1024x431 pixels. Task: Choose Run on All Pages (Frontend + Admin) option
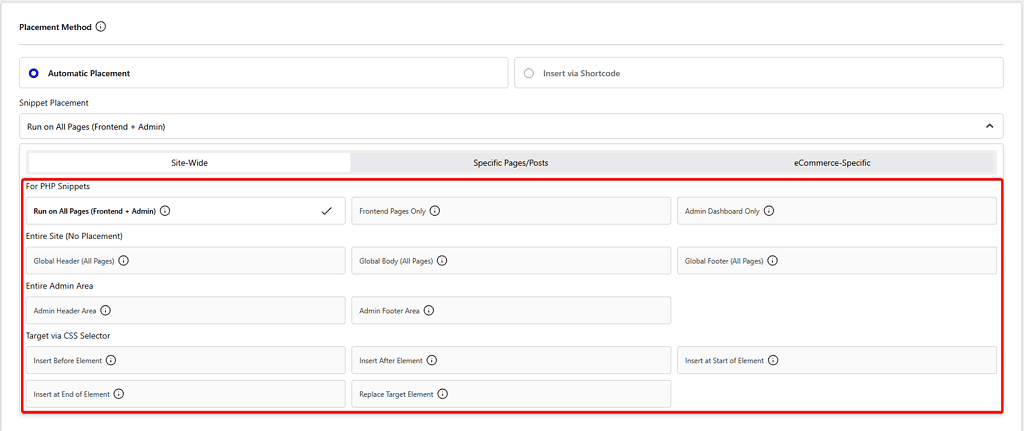tap(185, 211)
